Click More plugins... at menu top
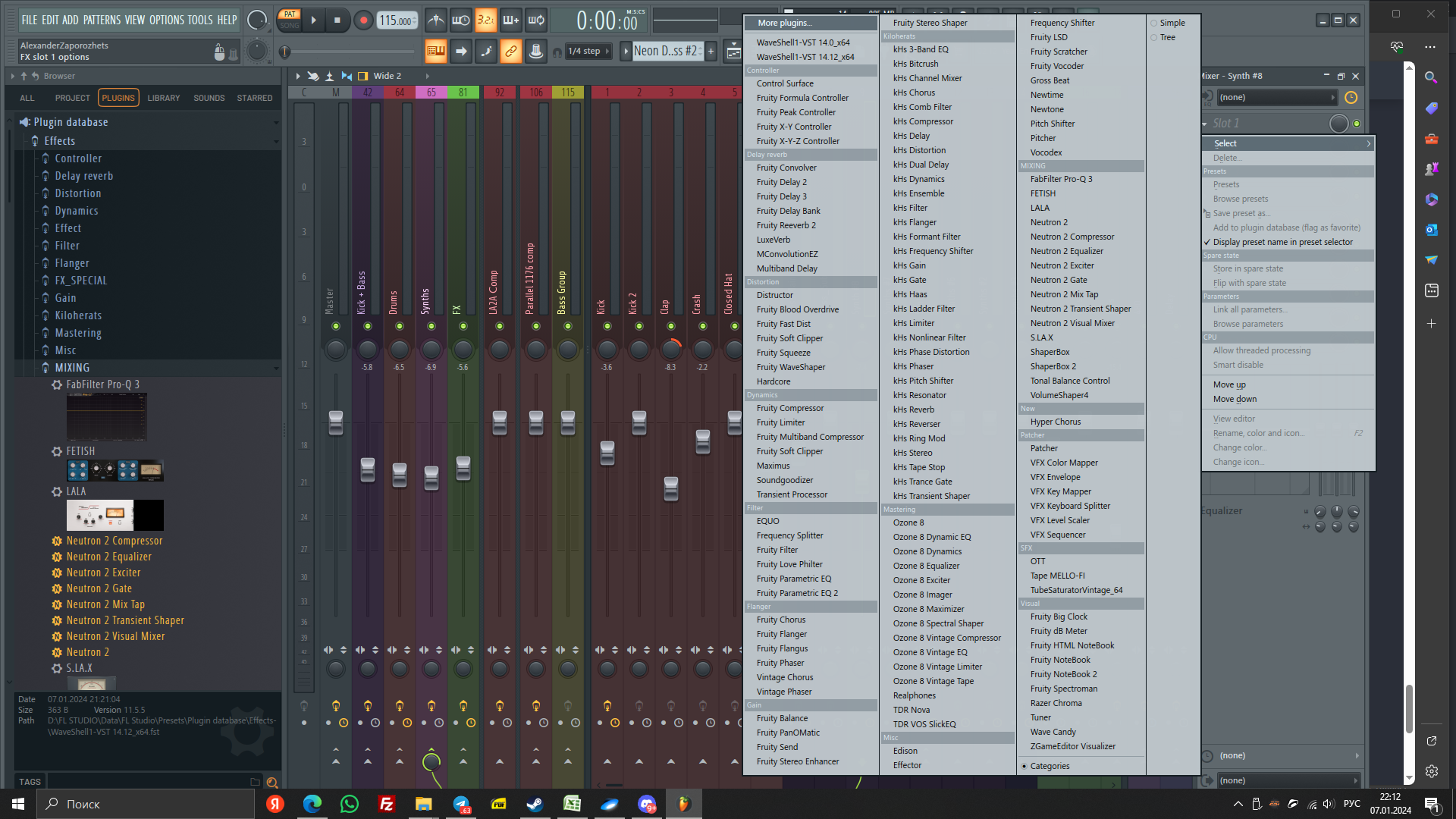The image size is (1456, 819). pyautogui.click(x=784, y=23)
